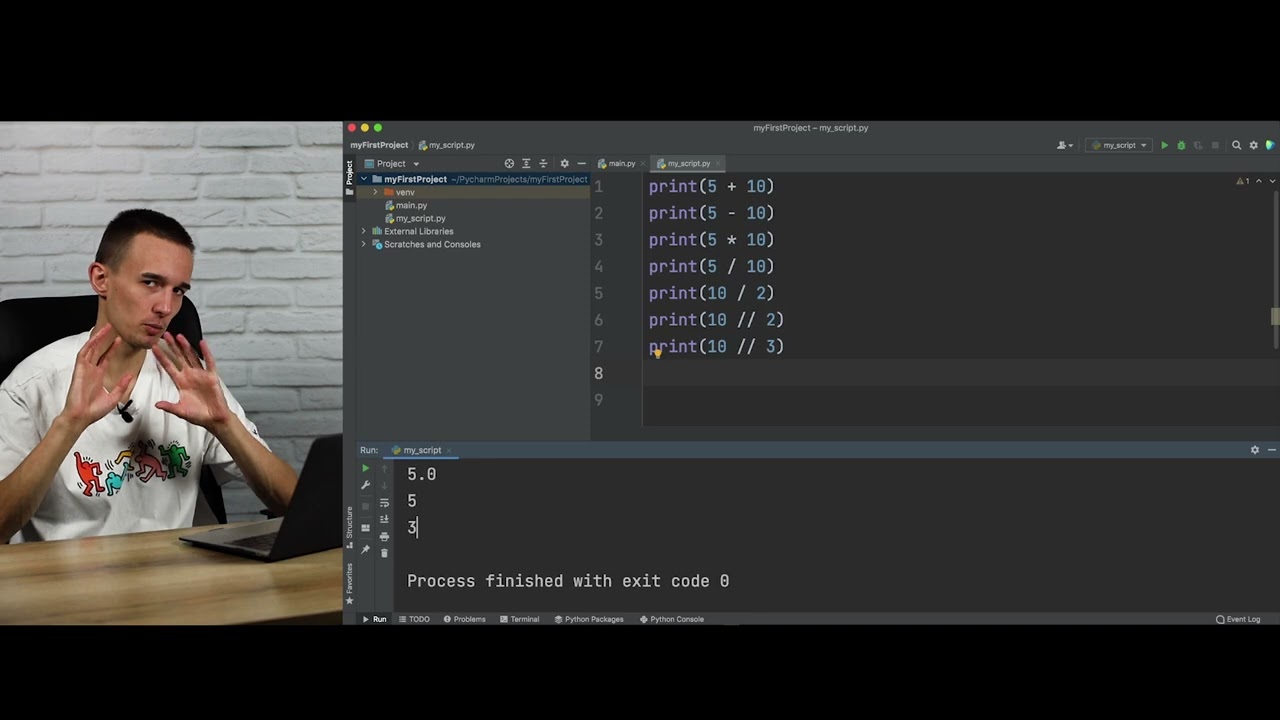The height and width of the screenshot is (720, 1280).
Task: Click restore layout icon in Run panel
Action: pyautogui.click(x=365, y=528)
